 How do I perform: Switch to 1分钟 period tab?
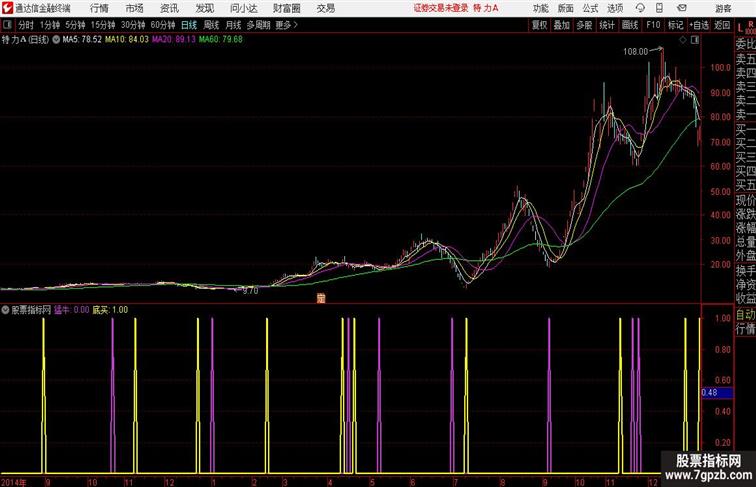(50, 25)
